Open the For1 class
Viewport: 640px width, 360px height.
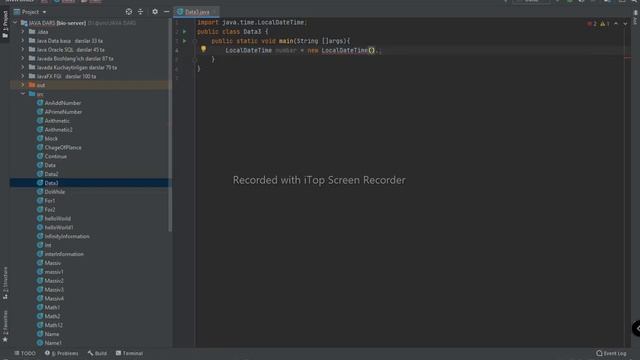[46, 201]
